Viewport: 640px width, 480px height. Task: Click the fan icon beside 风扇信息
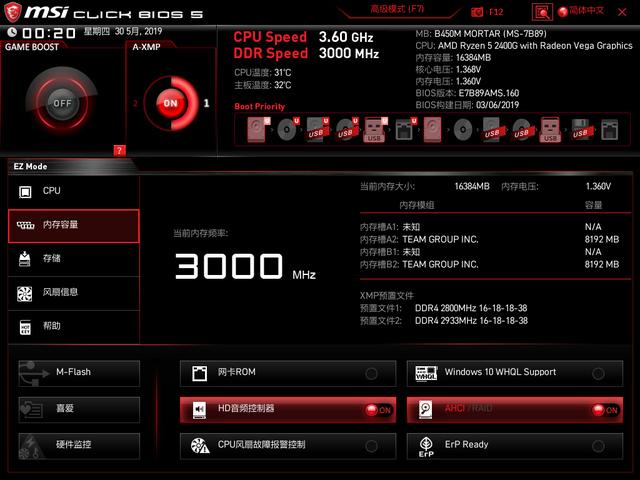click(x=24, y=293)
